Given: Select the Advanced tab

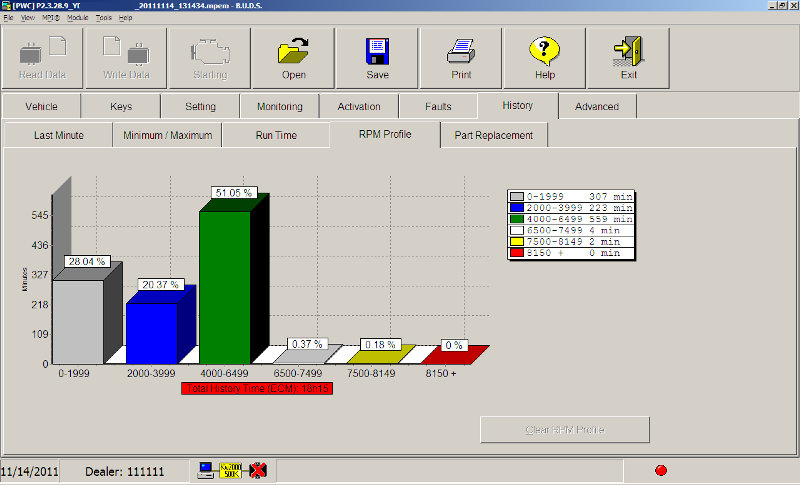Looking at the screenshot, I should (x=597, y=106).
